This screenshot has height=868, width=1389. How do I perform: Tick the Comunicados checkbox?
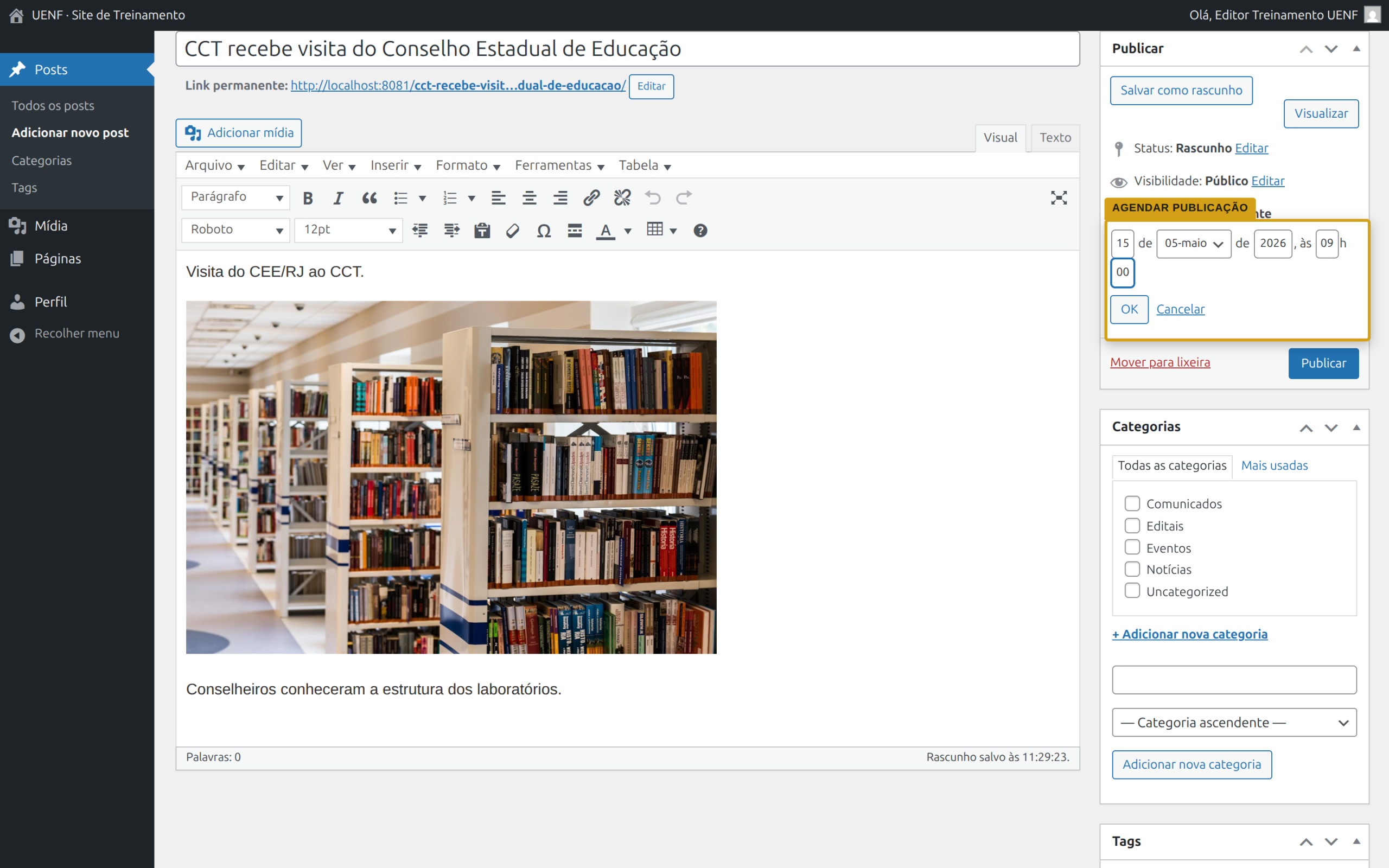(x=1132, y=503)
